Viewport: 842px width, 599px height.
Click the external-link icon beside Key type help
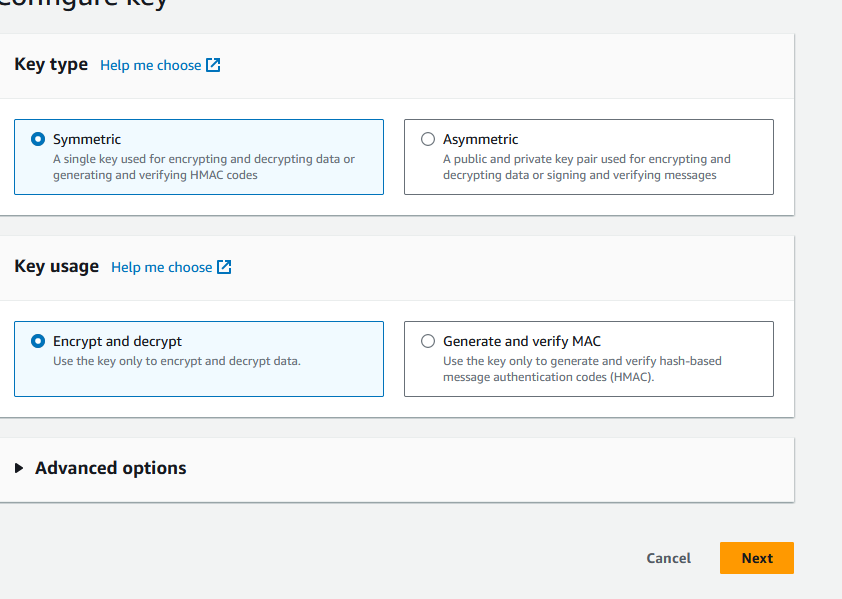[x=213, y=65]
